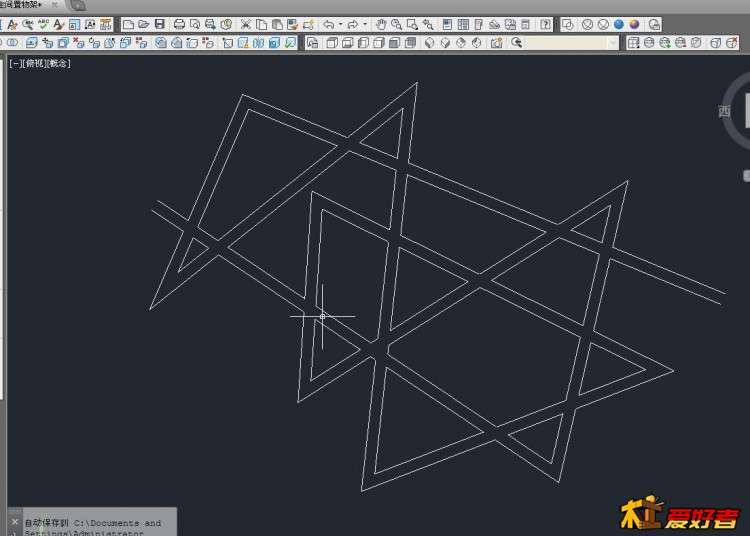This screenshot has height=536, width=750.
Task: Run the ABC spell check tool
Action: point(44,24)
